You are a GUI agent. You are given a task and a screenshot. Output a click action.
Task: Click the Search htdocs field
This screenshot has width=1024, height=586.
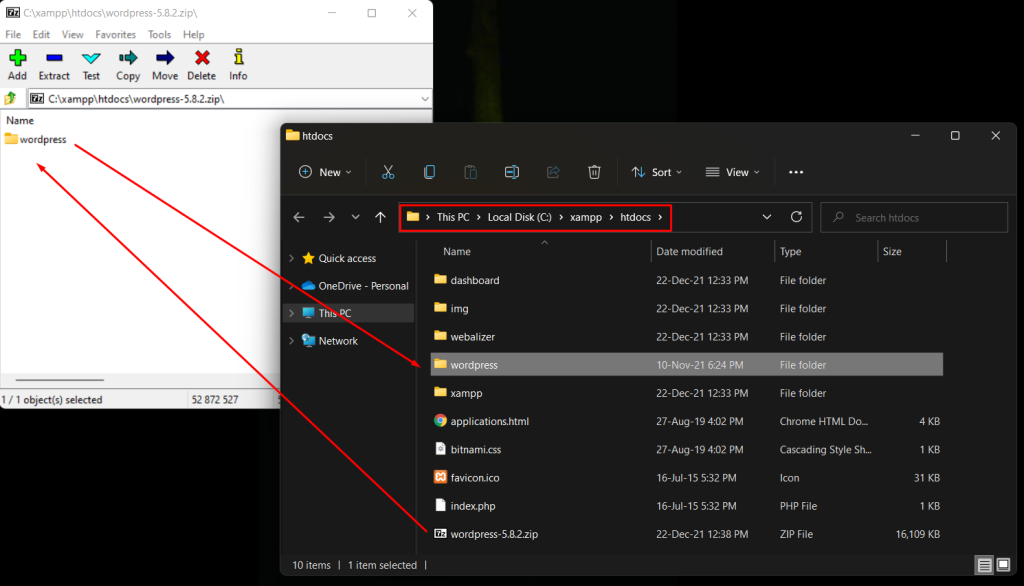914,218
